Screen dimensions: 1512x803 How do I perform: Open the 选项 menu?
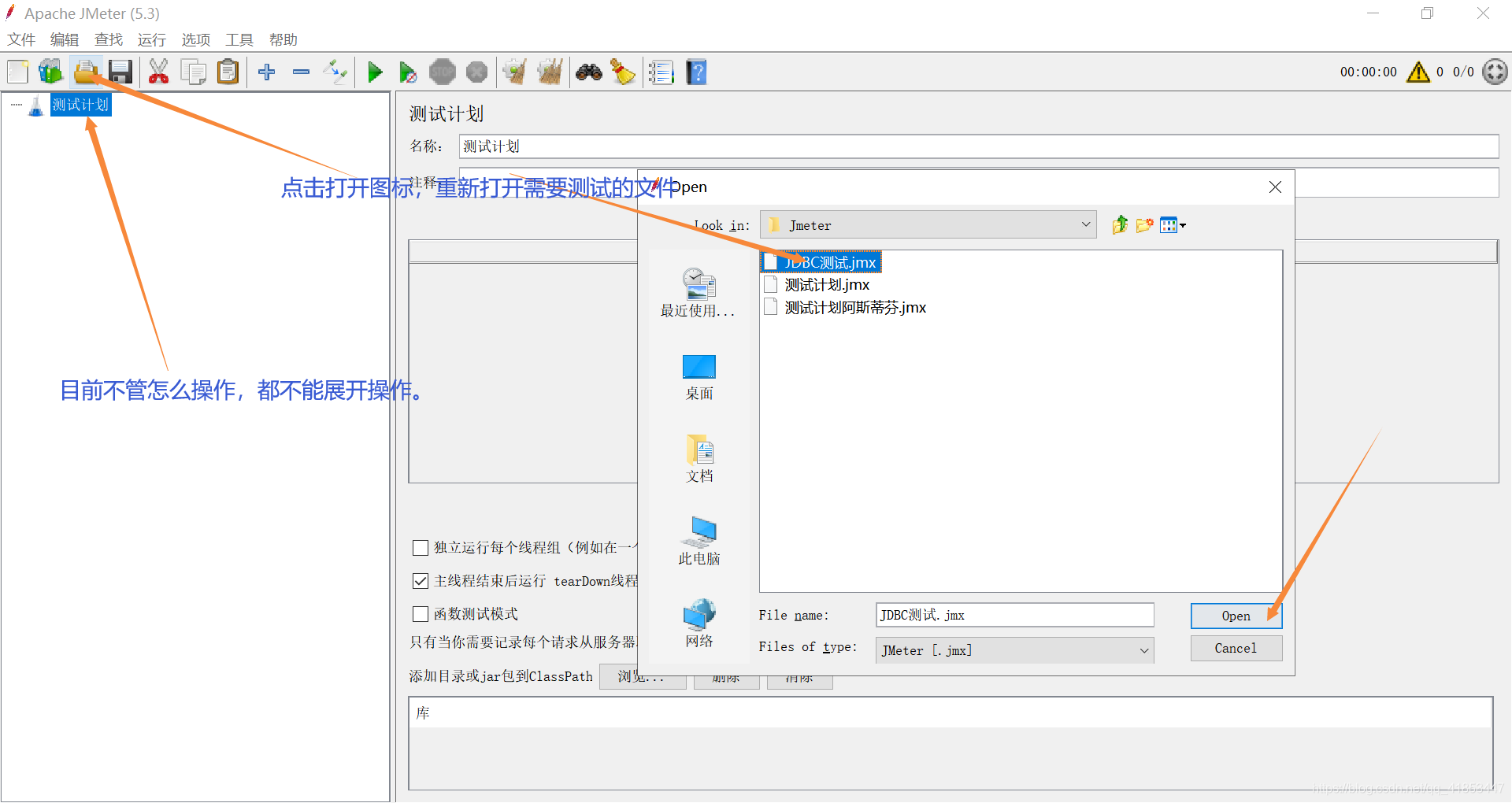196,39
